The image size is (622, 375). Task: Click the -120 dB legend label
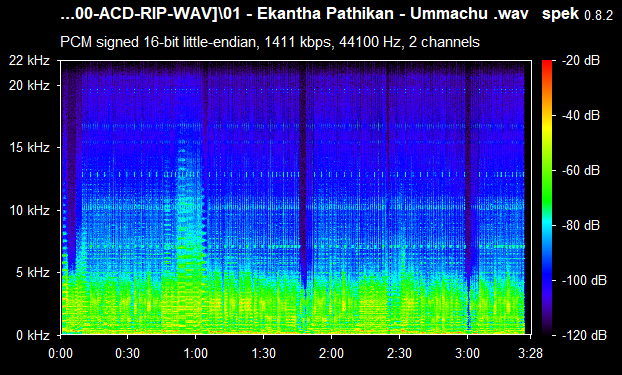584,335
